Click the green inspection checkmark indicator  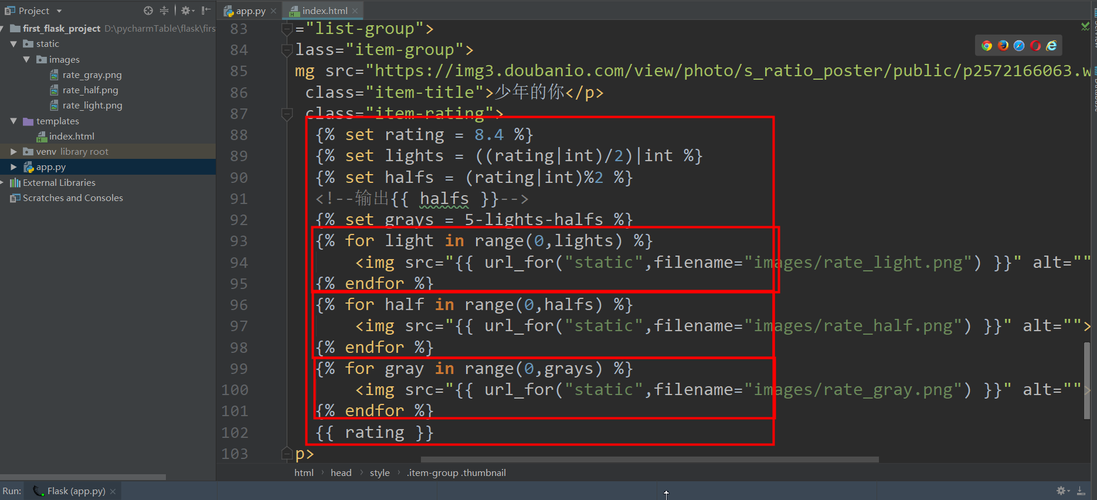(x=1084, y=27)
